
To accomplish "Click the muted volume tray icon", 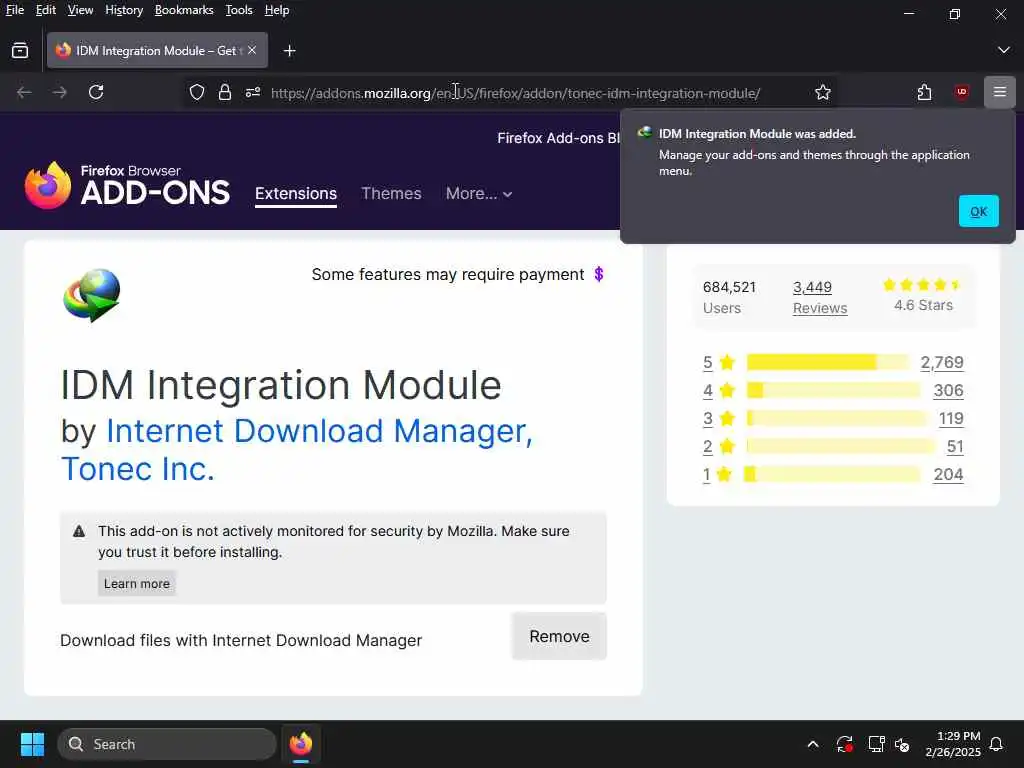I will (903, 744).
